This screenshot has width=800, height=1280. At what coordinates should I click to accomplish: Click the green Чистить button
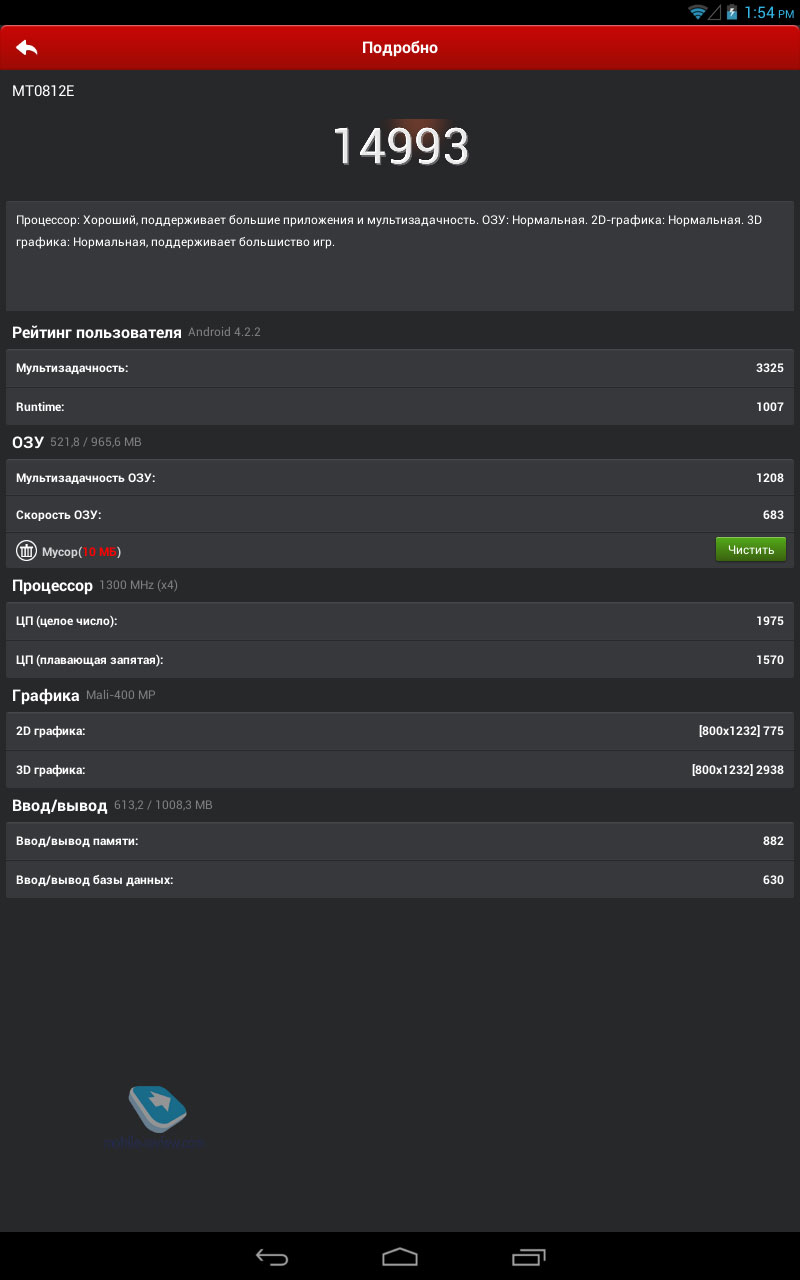tap(751, 549)
